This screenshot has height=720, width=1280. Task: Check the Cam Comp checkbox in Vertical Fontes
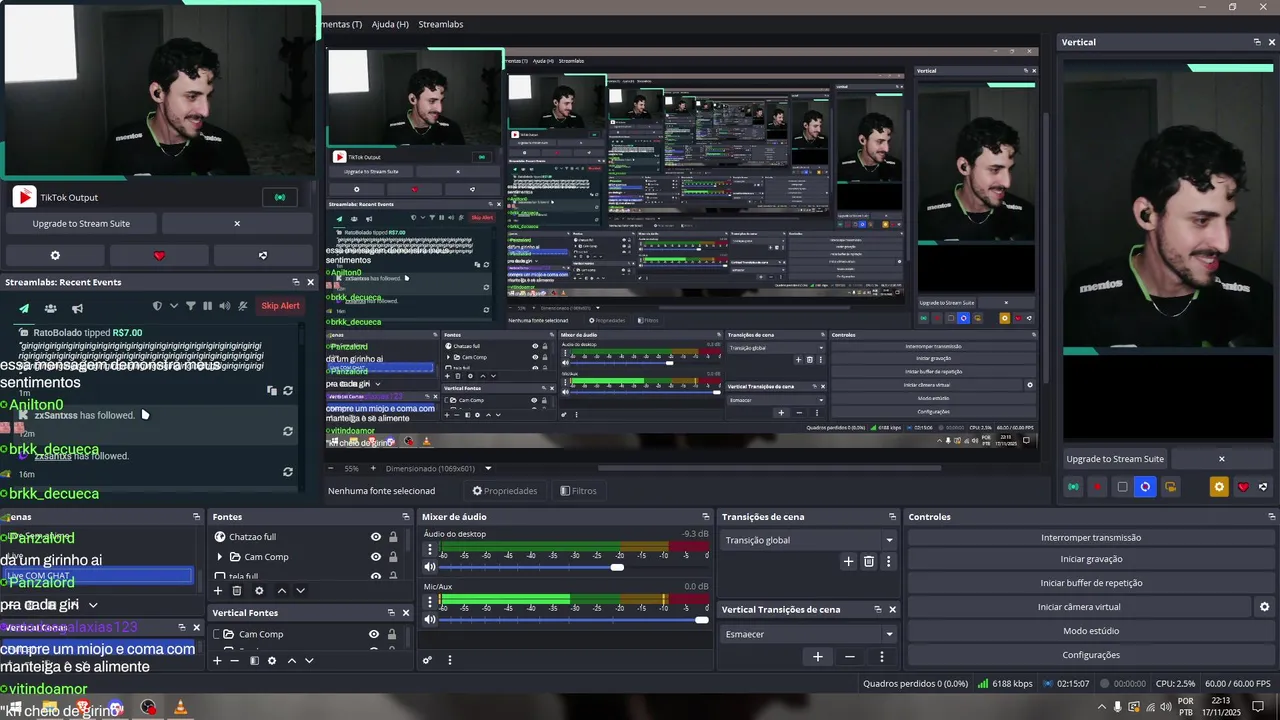216,634
